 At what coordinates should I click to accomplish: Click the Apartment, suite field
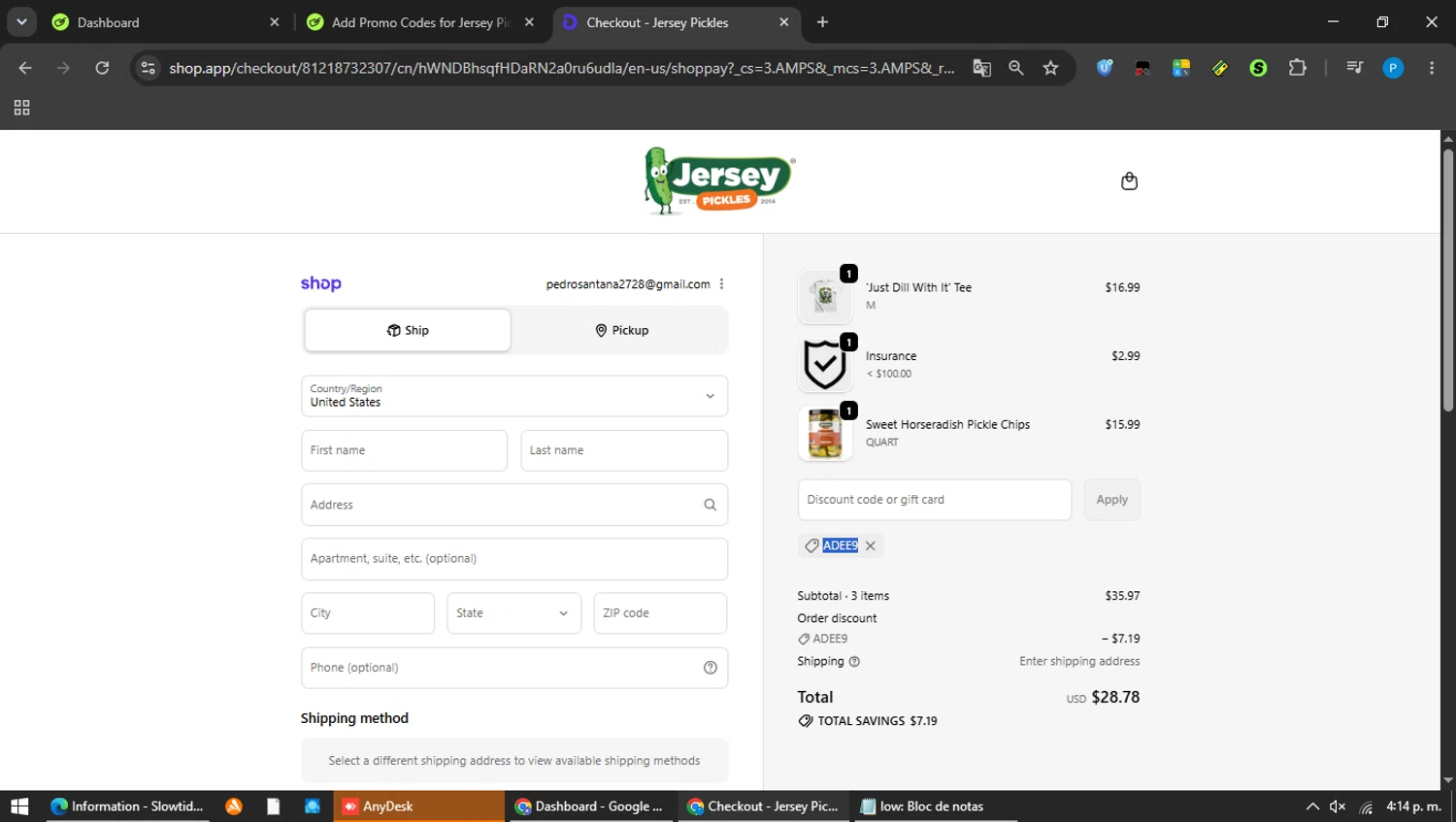[514, 559]
